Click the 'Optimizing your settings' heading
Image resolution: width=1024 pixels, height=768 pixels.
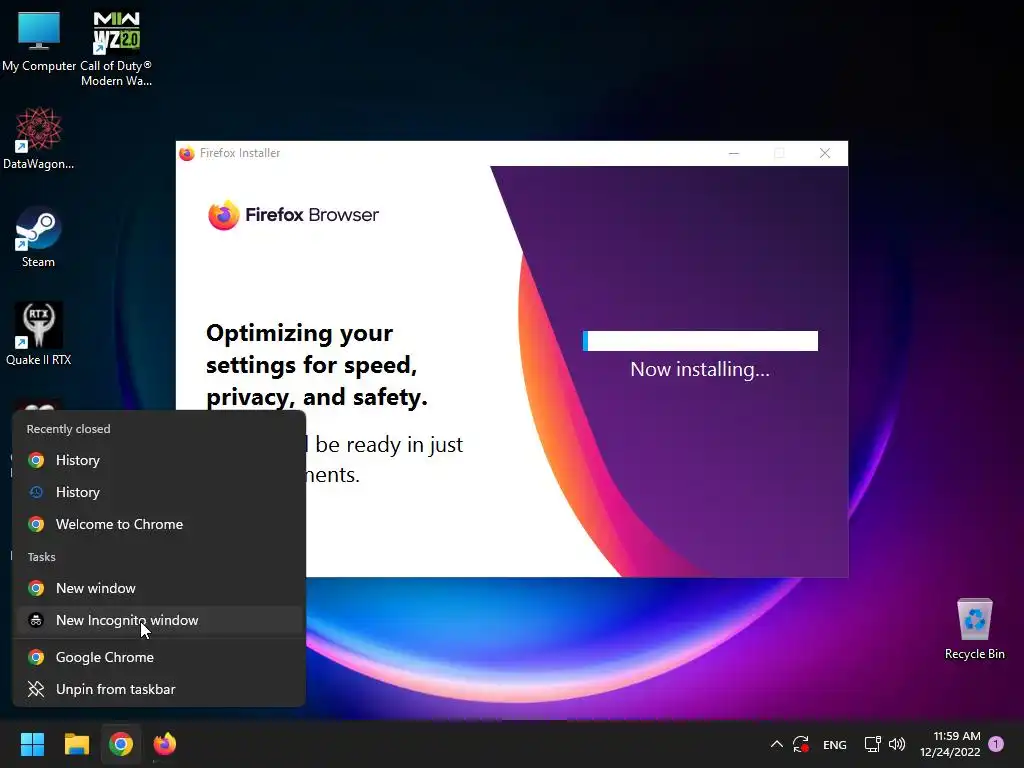tap(317, 365)
